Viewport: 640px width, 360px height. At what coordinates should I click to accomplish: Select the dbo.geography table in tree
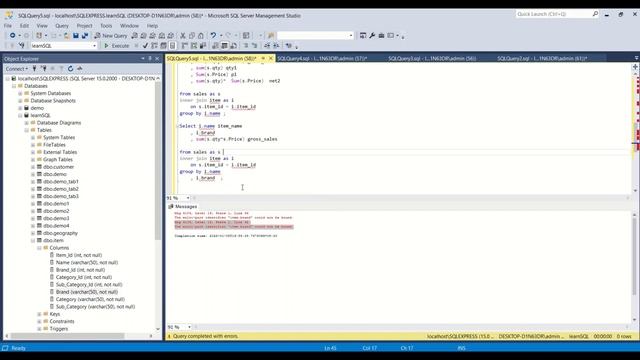point(60,233)
